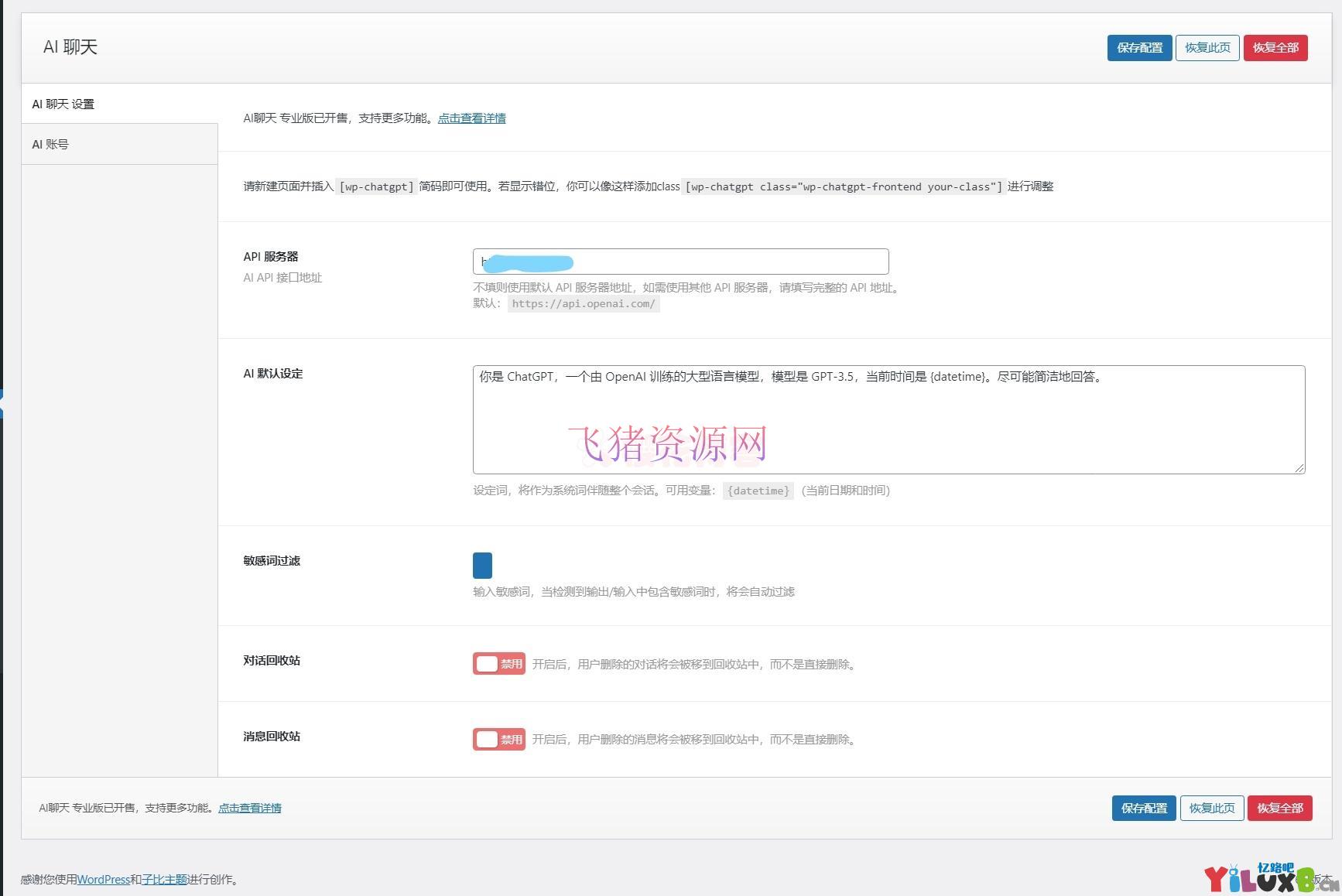Switch to the AI 账号 tab
Image resolution: width=1342 pixels, height=896 pixels.
pos(50,143)
